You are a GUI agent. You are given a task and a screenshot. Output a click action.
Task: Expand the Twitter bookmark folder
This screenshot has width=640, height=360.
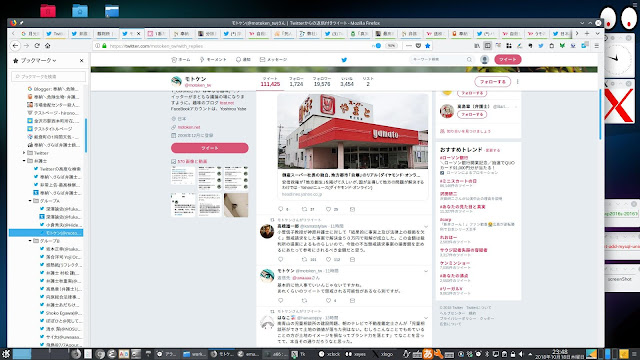(24, 153)
